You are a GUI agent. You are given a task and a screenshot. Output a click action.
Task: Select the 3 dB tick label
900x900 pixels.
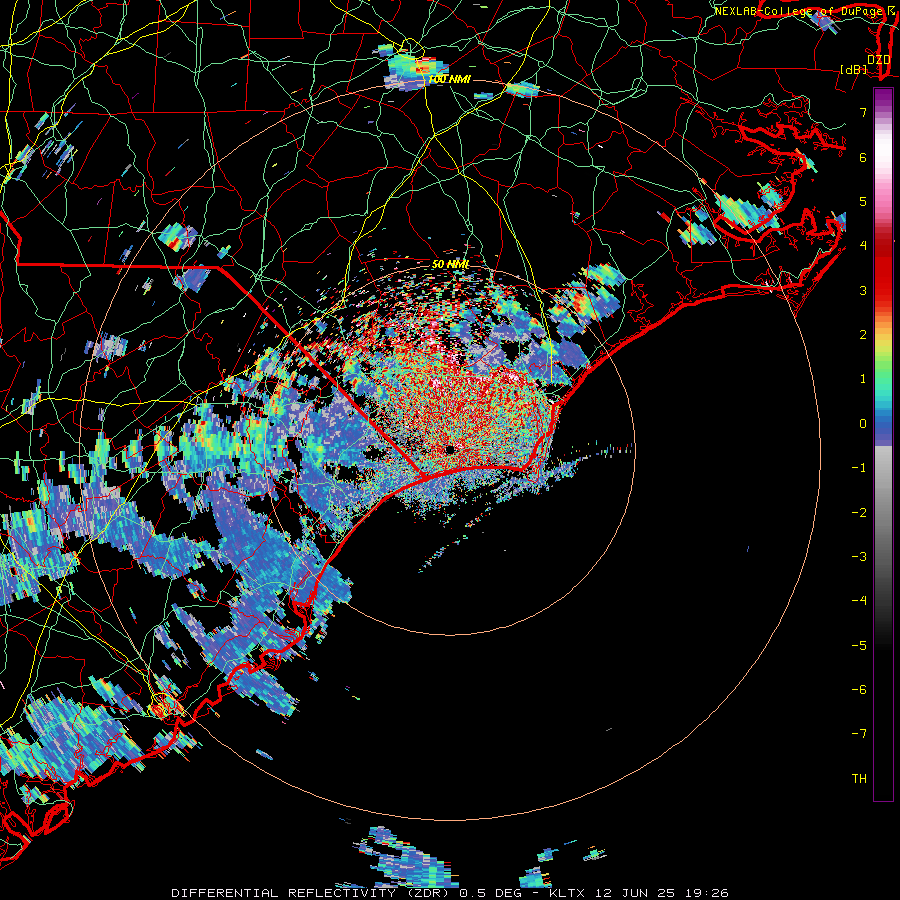863,290
